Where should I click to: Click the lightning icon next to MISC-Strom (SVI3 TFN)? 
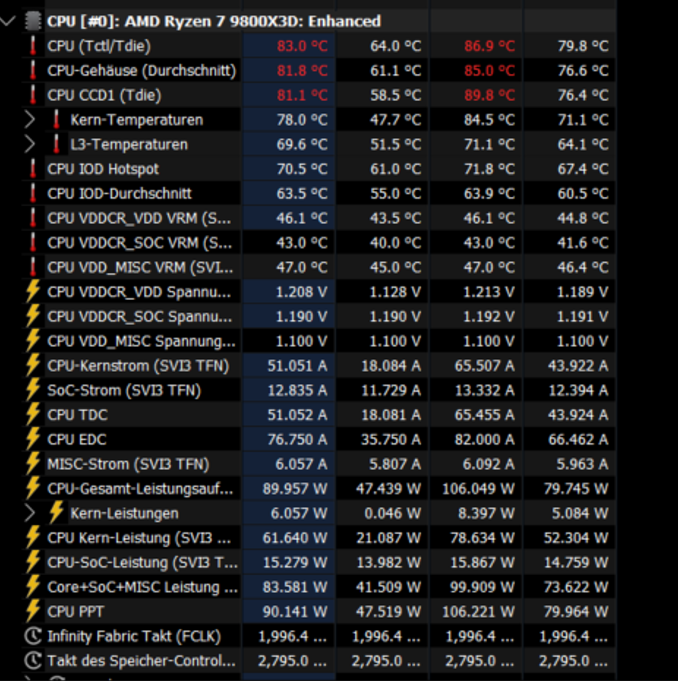point(33,463)
